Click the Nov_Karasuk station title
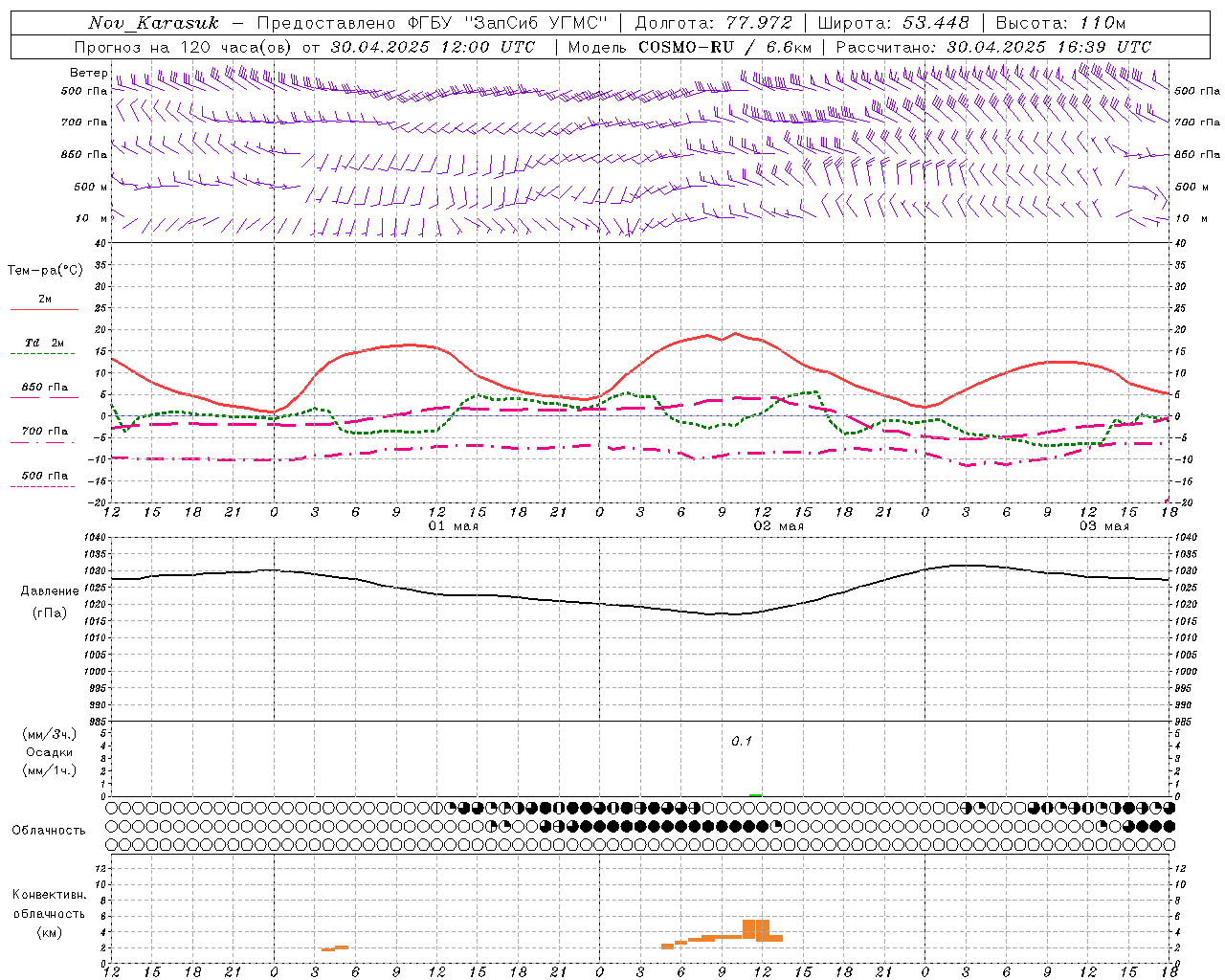The width and height of the screenshot is (1225, 980). pyautogui.click(x=153, y=23)
